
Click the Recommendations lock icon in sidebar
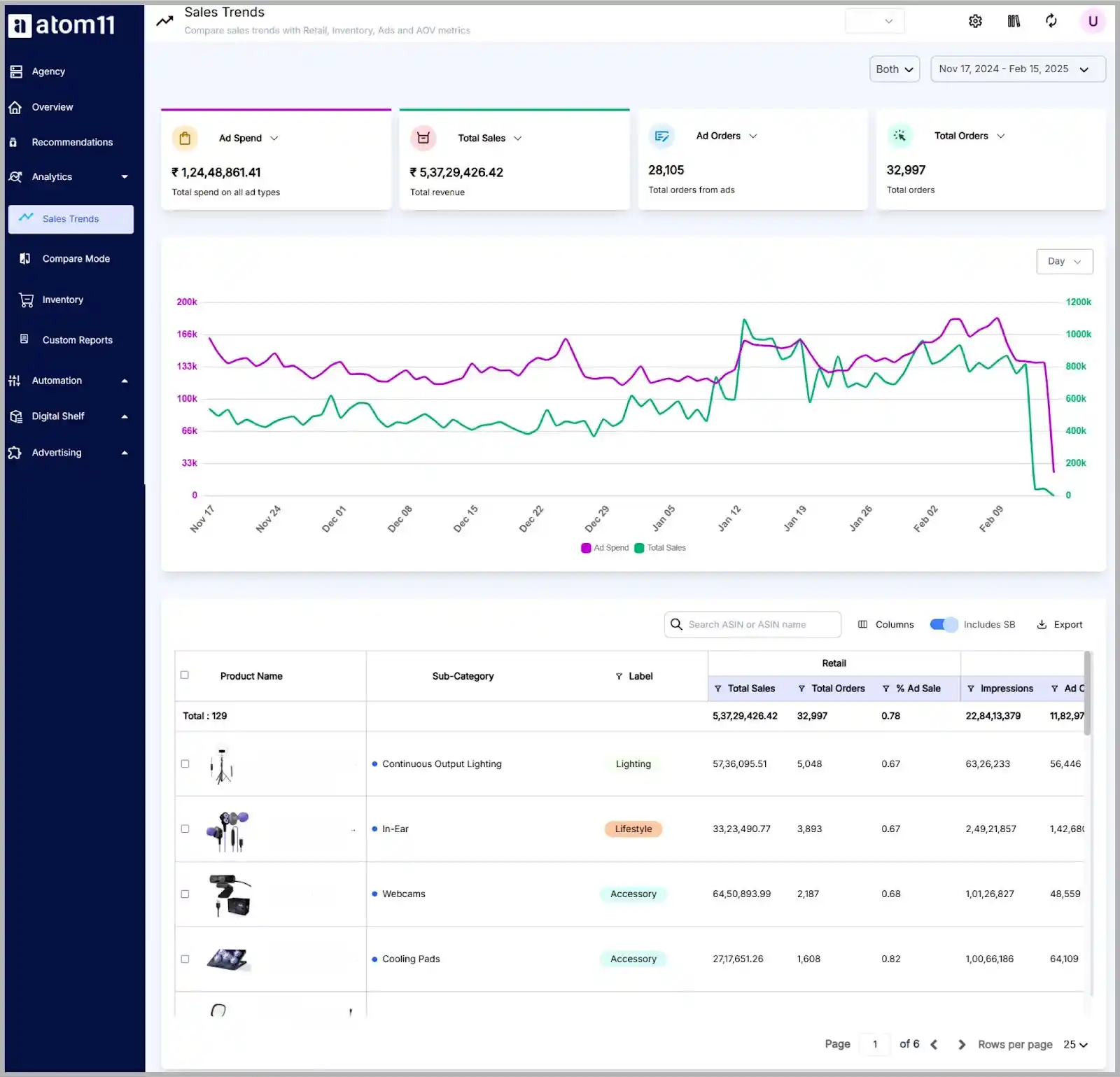coord(14,142)
